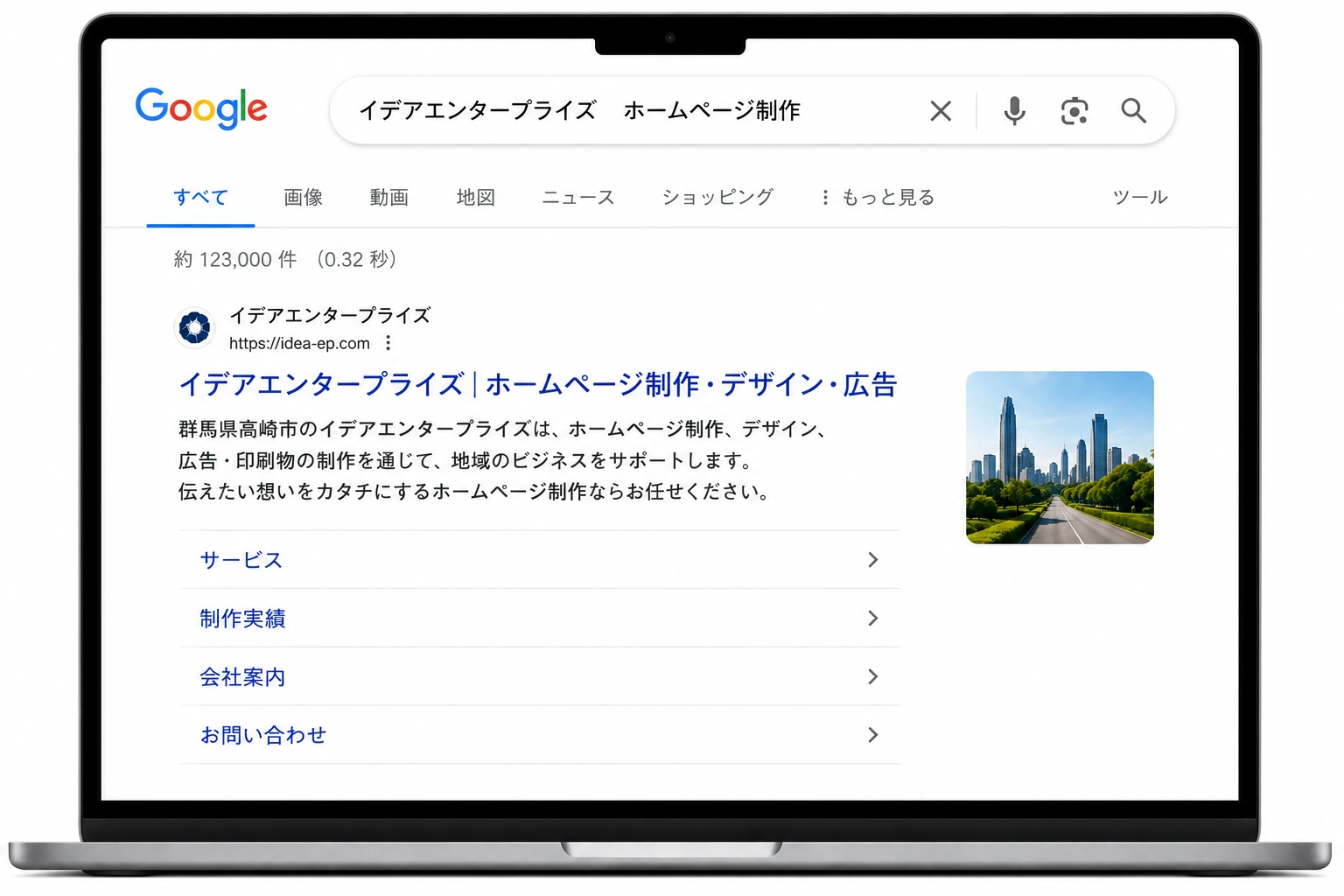Clear the search query with X icon
Viewport: 1344px width, 896px height.
pyautogui.click(x=941, y=111)
